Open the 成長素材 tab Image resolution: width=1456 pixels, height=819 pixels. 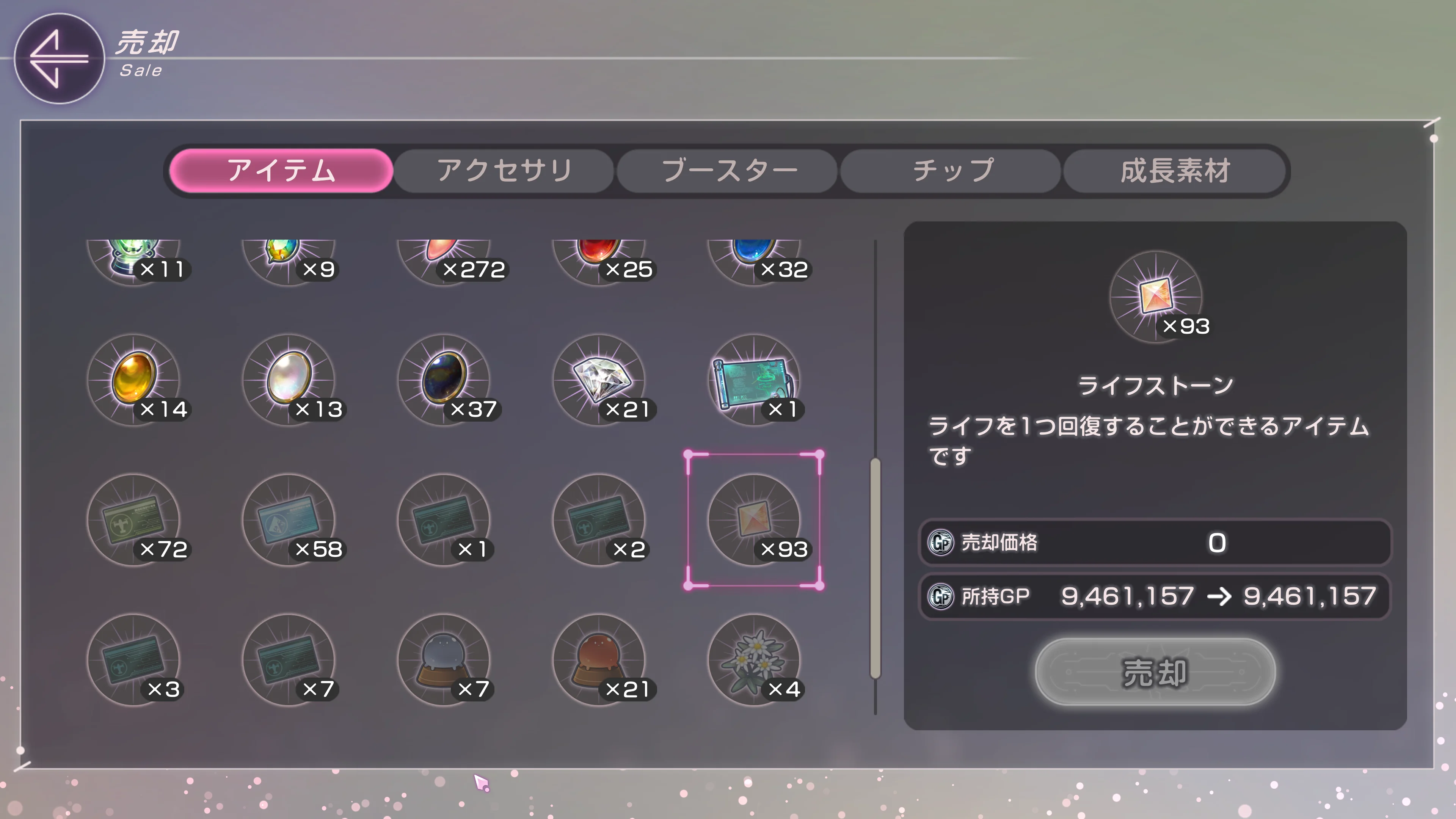point(1175,171)
